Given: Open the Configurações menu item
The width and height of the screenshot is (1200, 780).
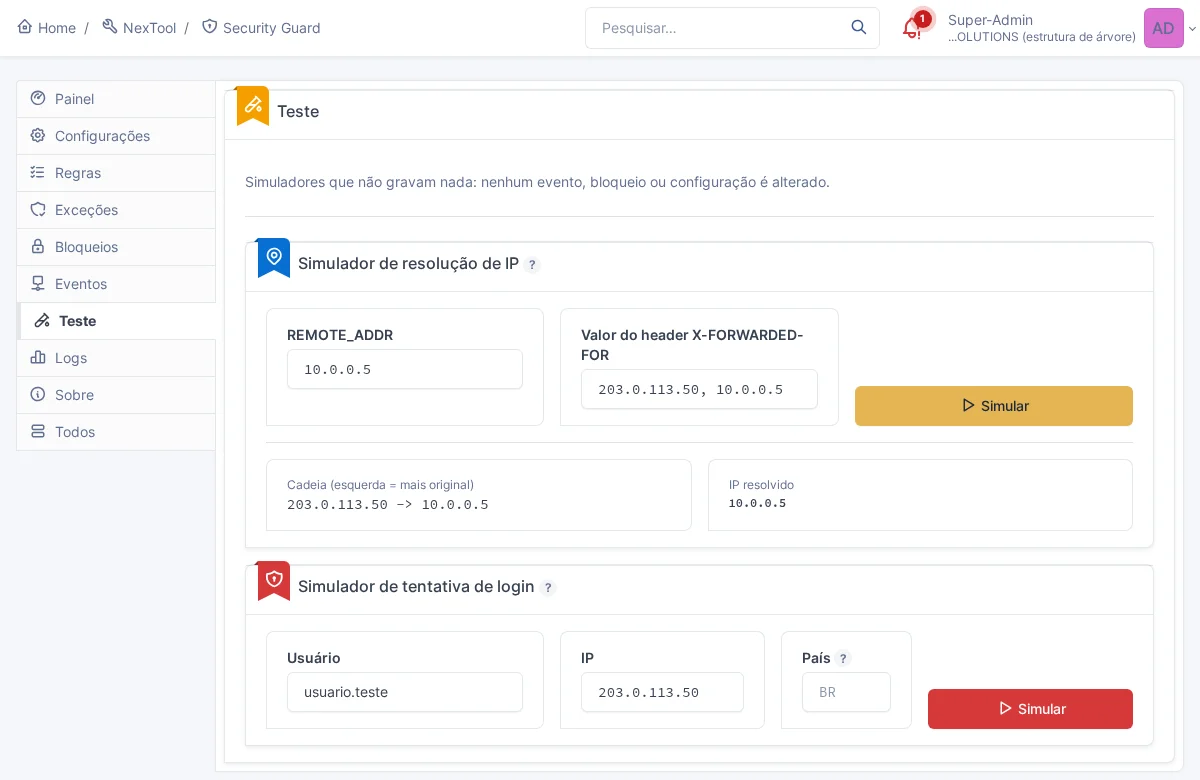Looking at the screenshot, I should click(116, 136).
